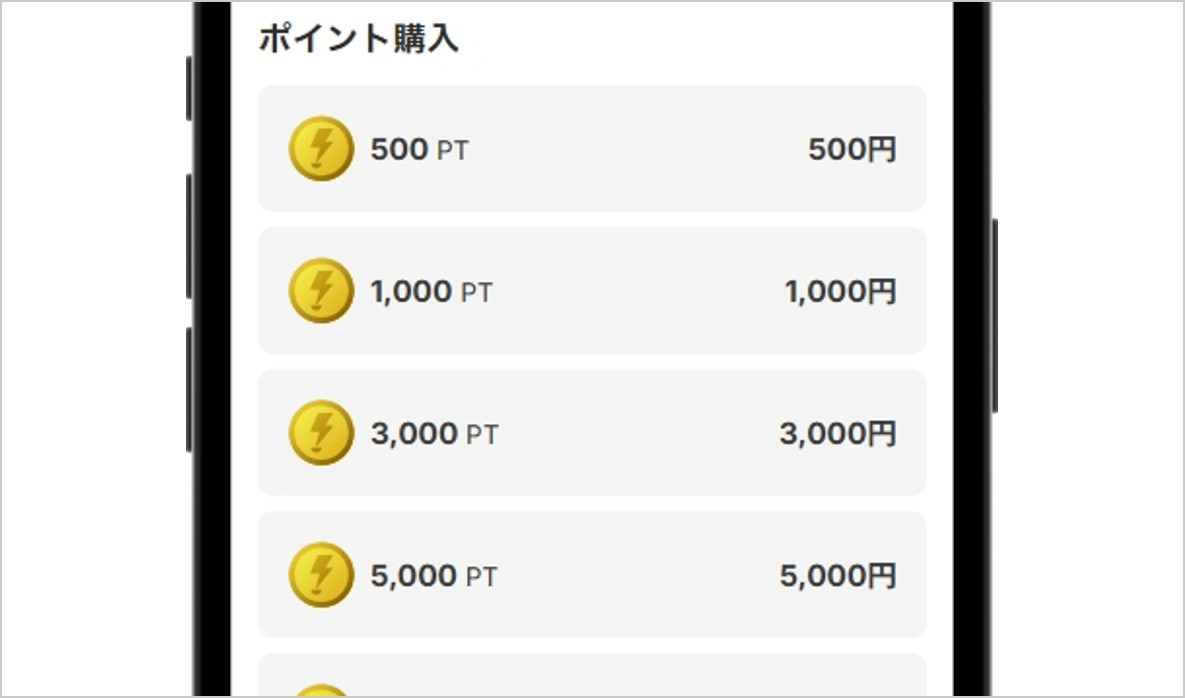
Task: Click the coin icon beside 3,000 PT
Action: [320, 433]
